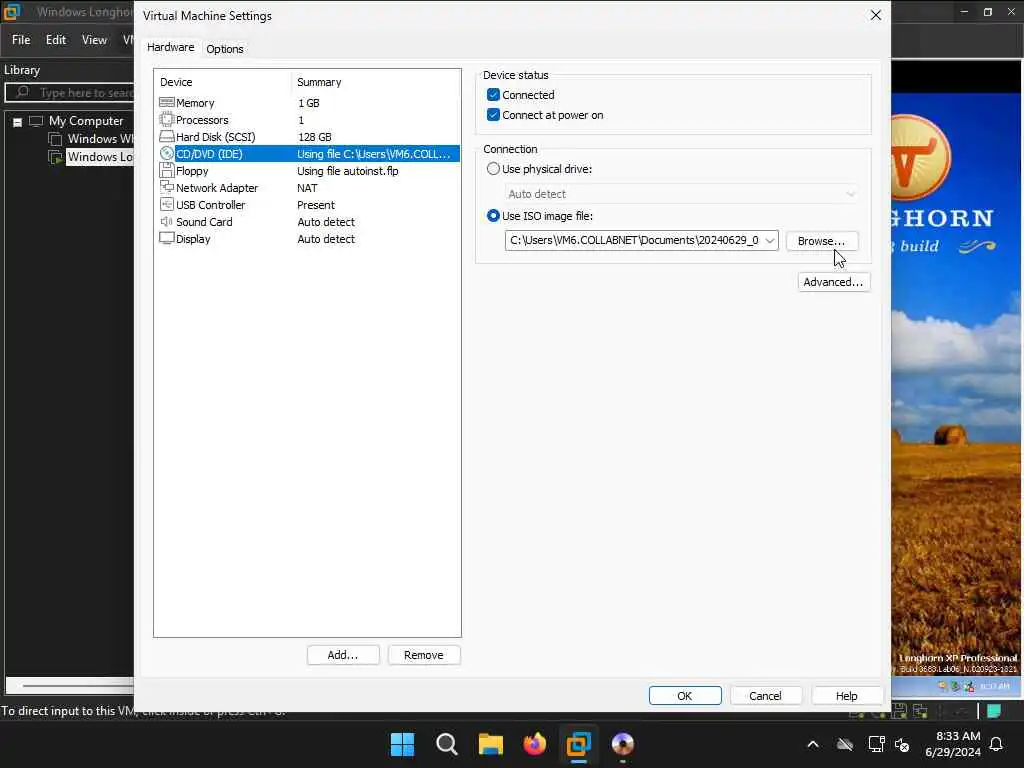This screenshot has width=1024, height=768.
Task: Open the Edit menu in VMware
Action: [56, 40]
